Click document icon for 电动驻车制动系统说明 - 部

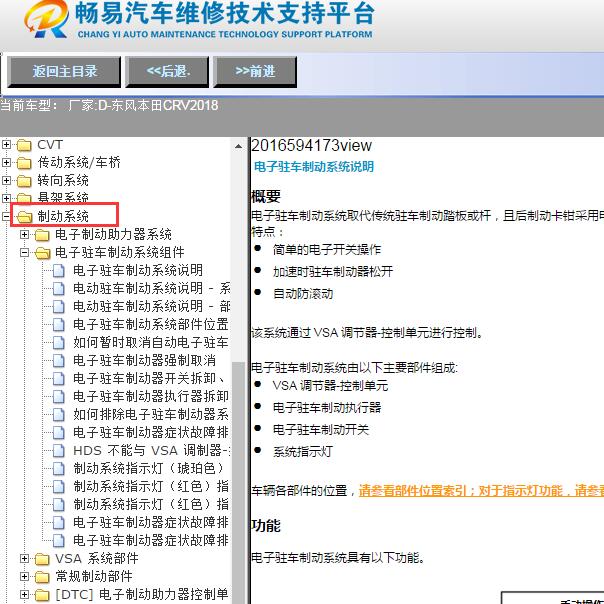[59, 307]
